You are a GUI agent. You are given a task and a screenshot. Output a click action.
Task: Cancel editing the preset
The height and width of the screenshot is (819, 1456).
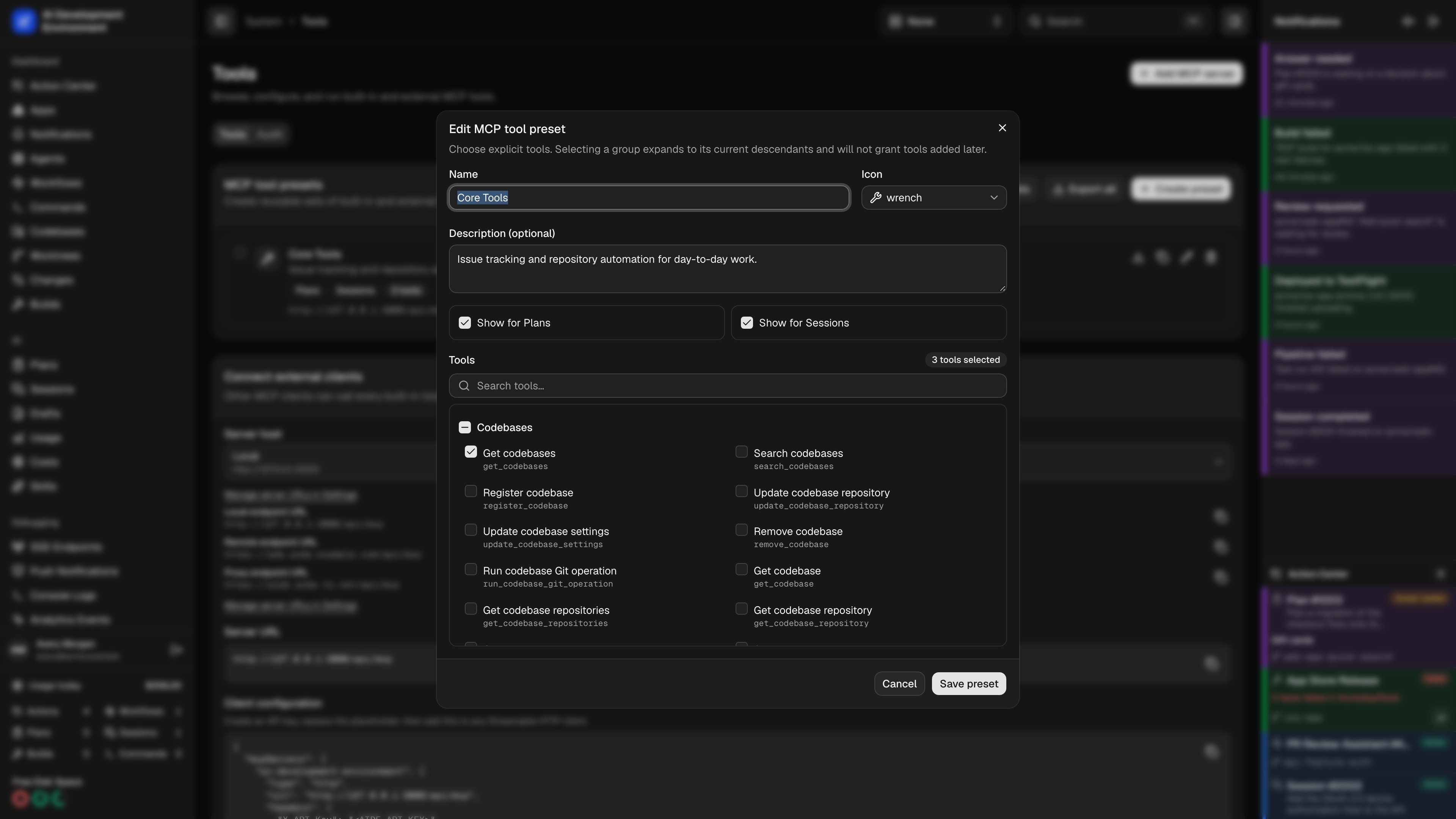pyautogui.click(x=899, y=684)
